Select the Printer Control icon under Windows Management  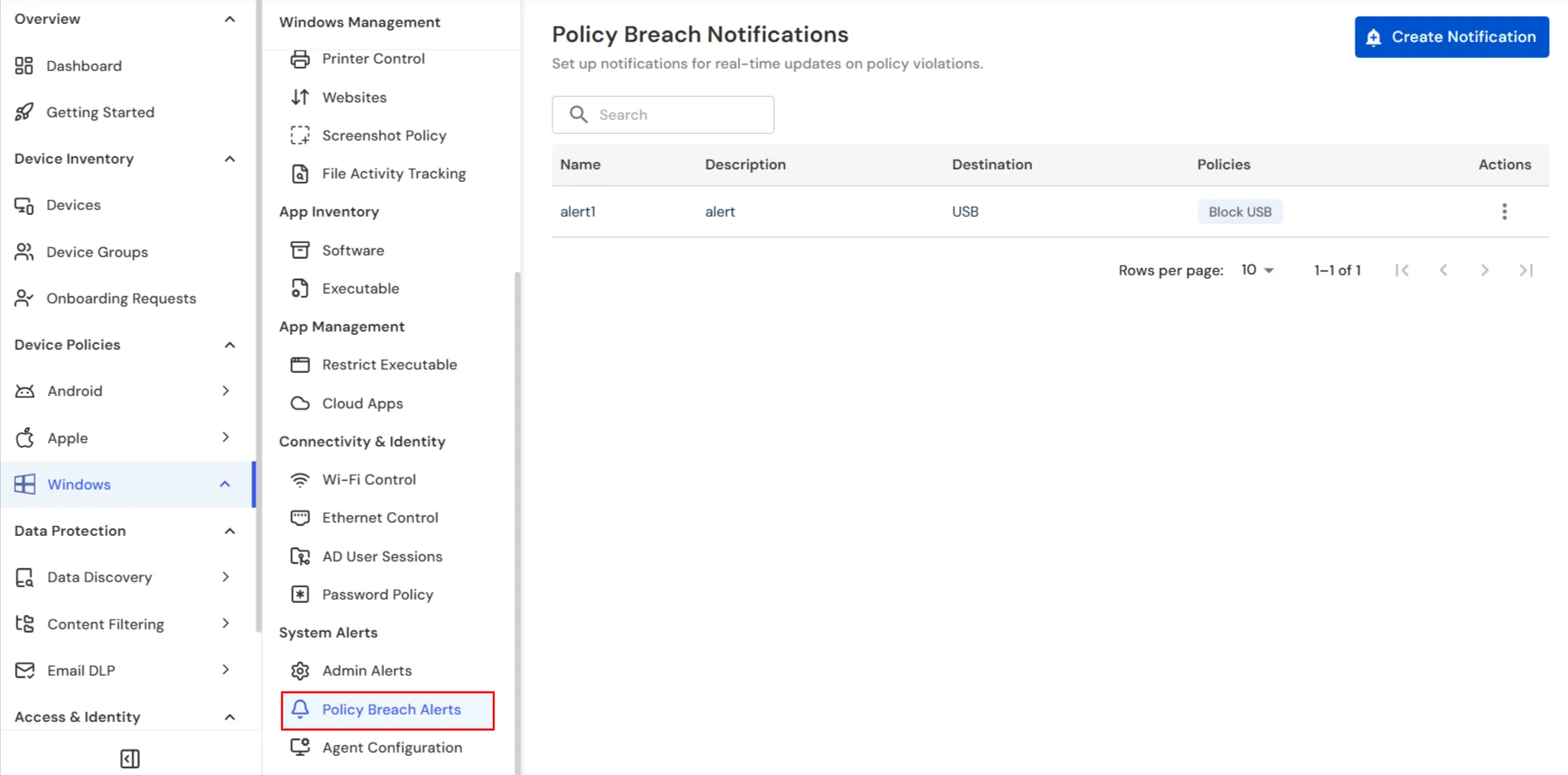pos(301,58)
